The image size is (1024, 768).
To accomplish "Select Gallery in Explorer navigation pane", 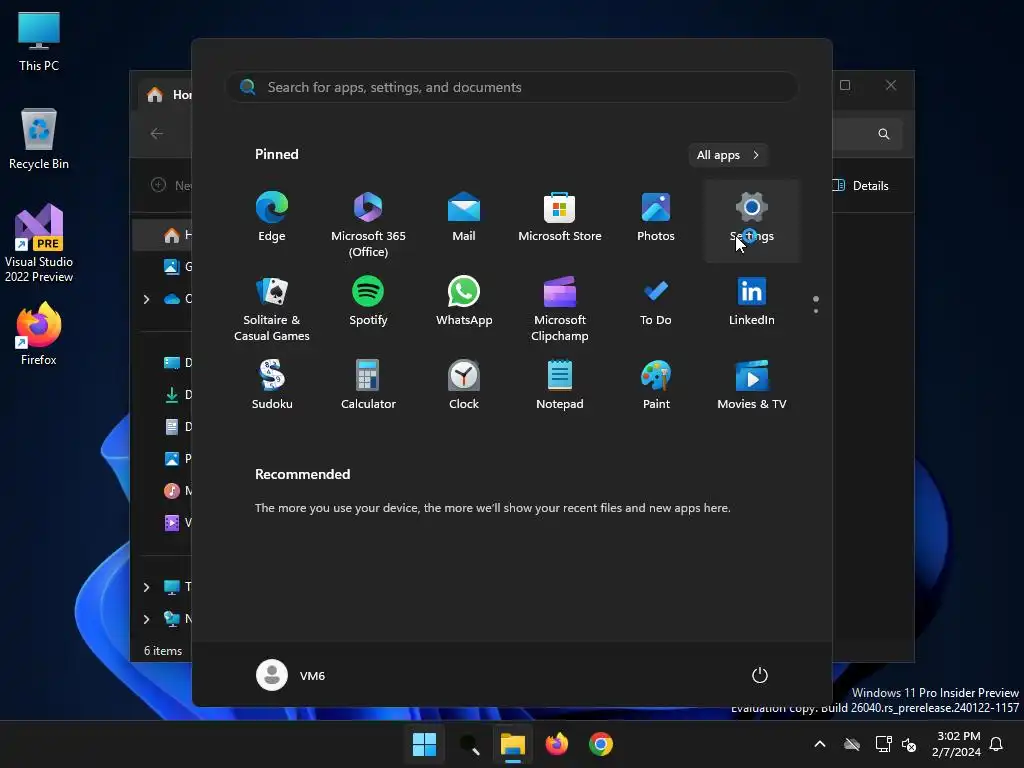I will pyautogui.click(x=177, y=266).
